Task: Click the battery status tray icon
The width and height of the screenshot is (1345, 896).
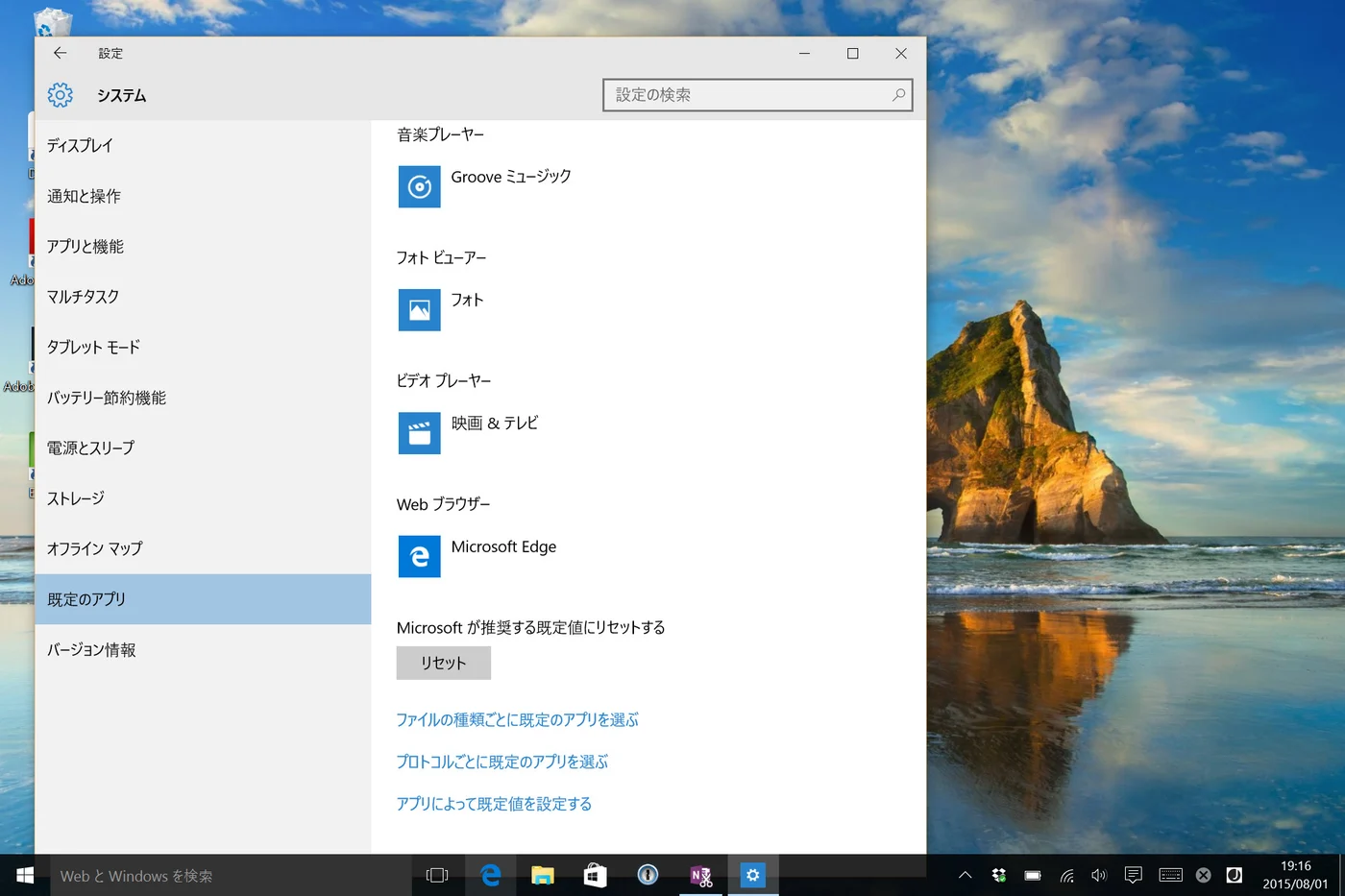Action: [x=1033, y=875]
